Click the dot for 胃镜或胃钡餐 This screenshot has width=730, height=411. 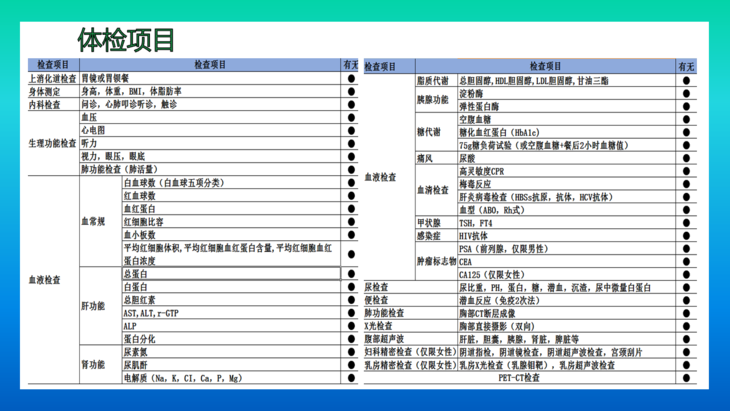(351, 78)
